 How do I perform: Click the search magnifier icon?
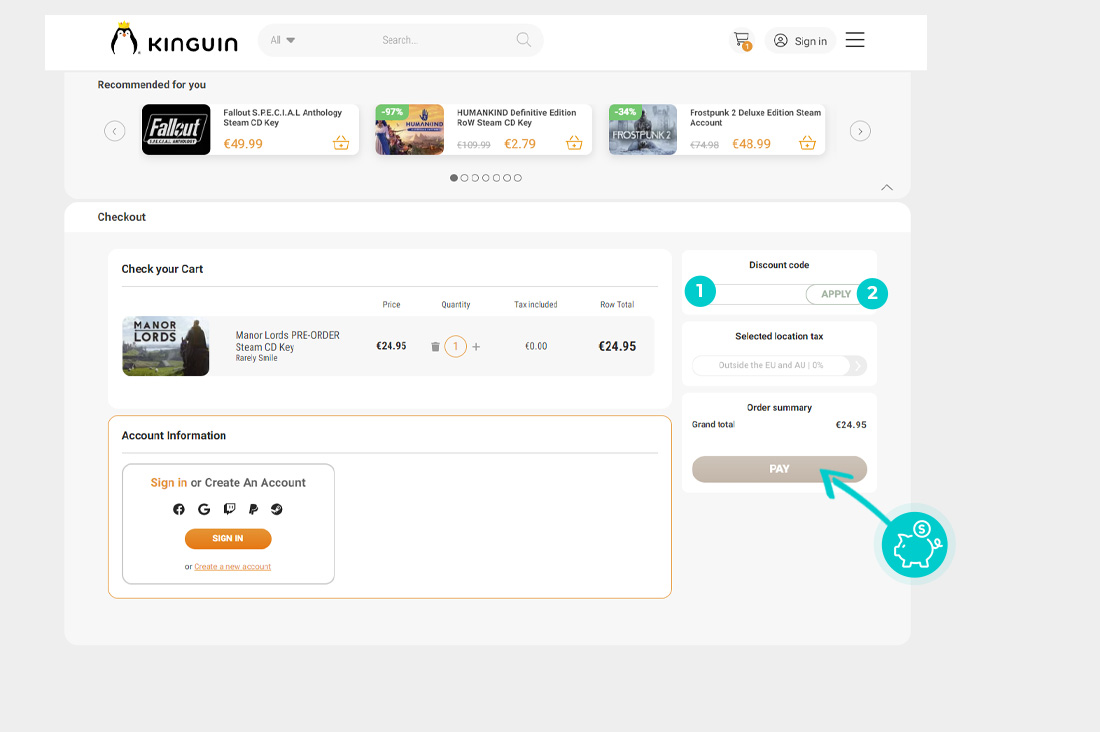523,40
